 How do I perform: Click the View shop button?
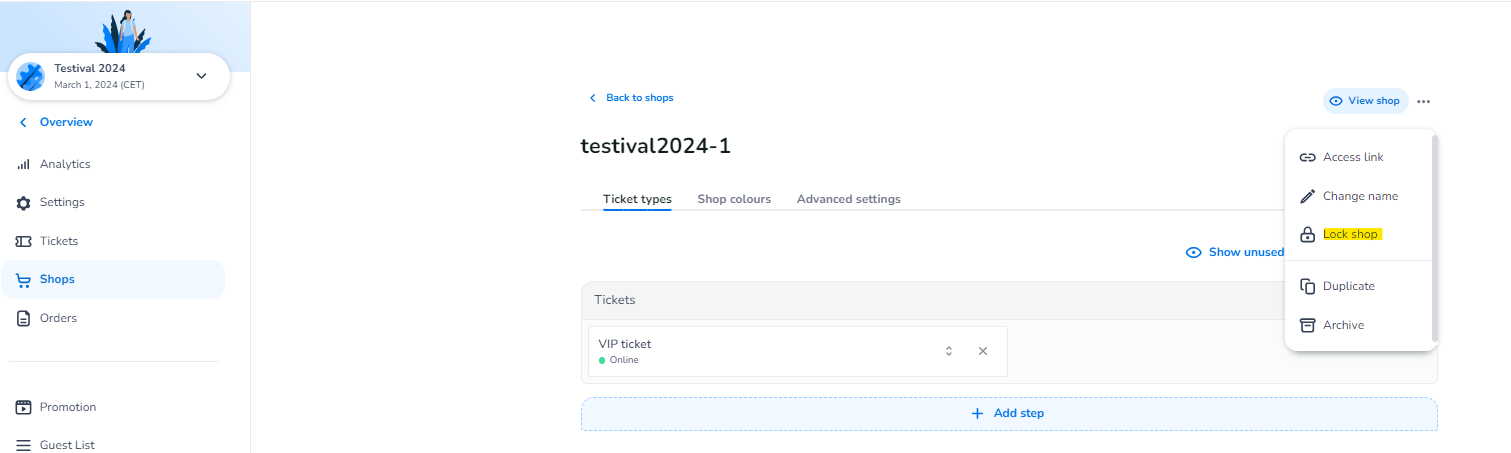coord(1365,101)
